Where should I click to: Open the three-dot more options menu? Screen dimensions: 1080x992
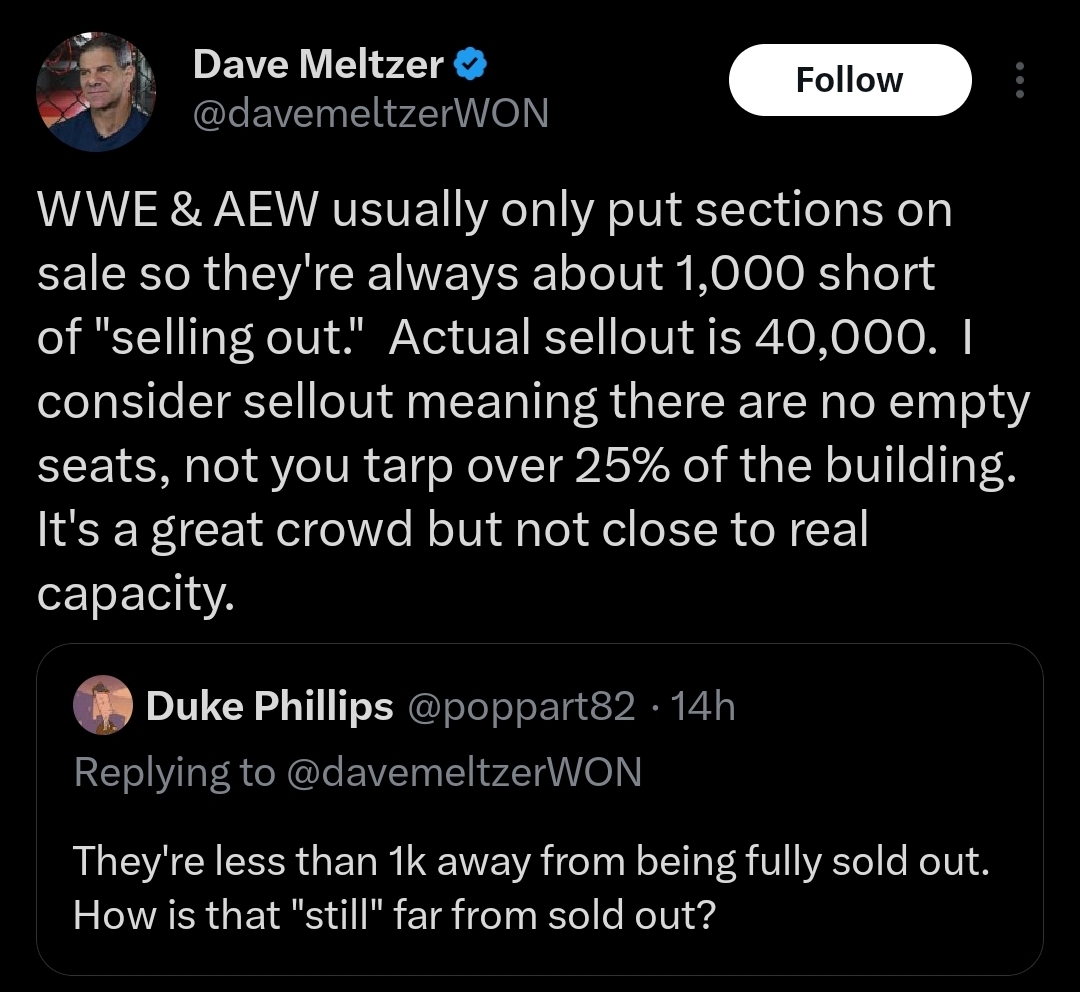tap(1019, 80)
